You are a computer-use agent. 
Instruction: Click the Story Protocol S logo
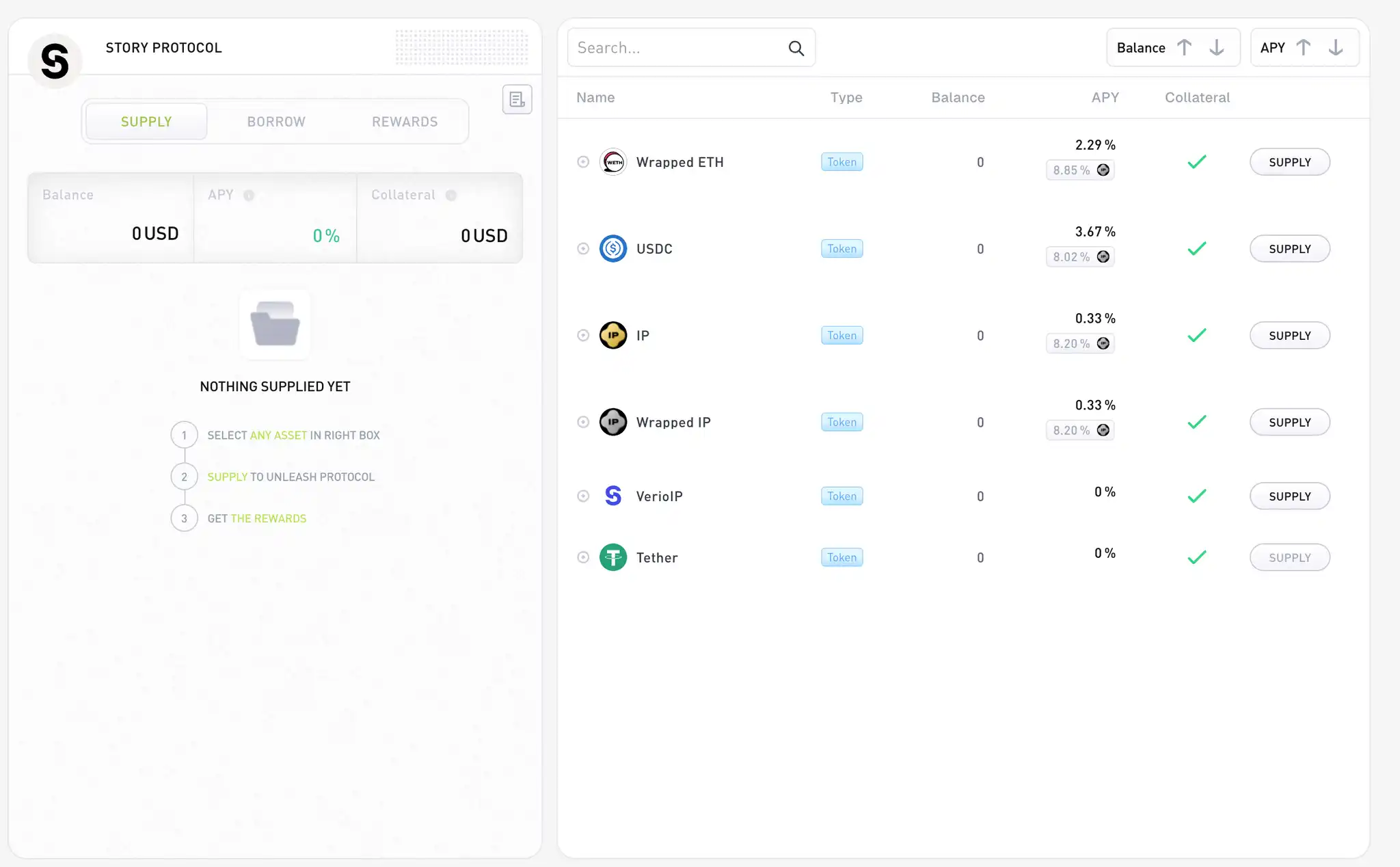(x=55, y=61)
